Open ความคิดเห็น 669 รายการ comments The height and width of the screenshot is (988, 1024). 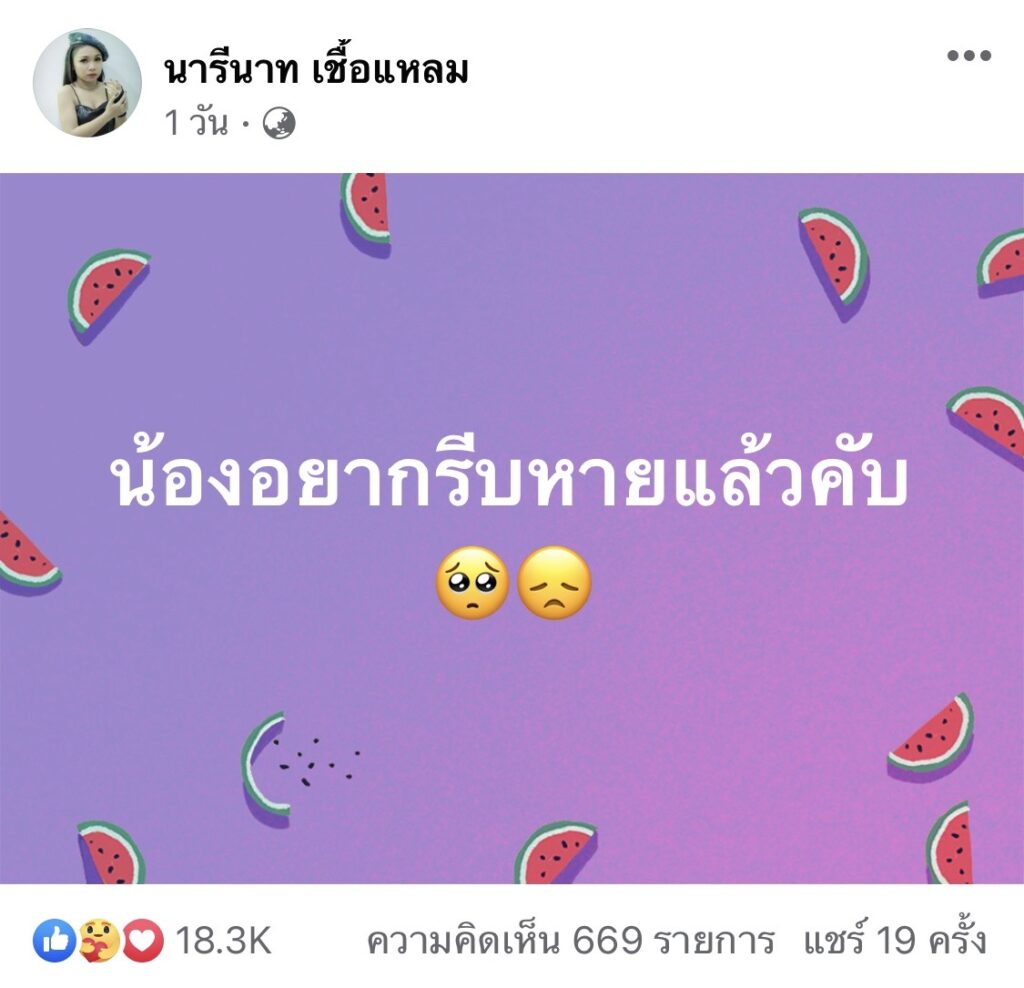tap(570, 941)
